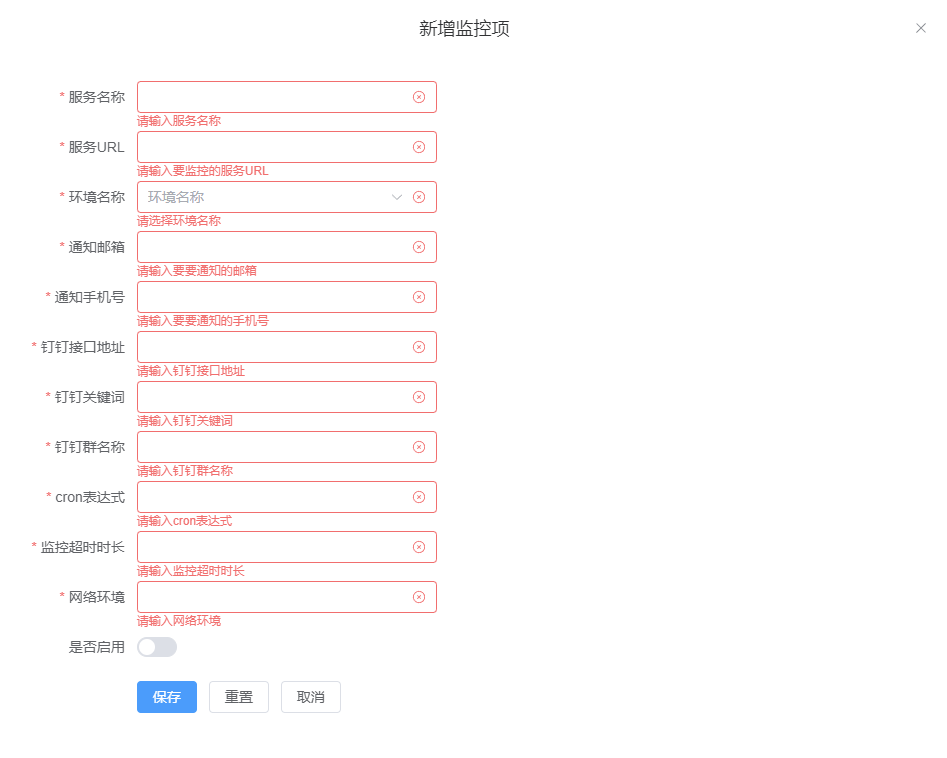This screenshot has height=758, width=947.
Task: Click the error icon in 钉钉接口地址 field
Action: [419, 347]
